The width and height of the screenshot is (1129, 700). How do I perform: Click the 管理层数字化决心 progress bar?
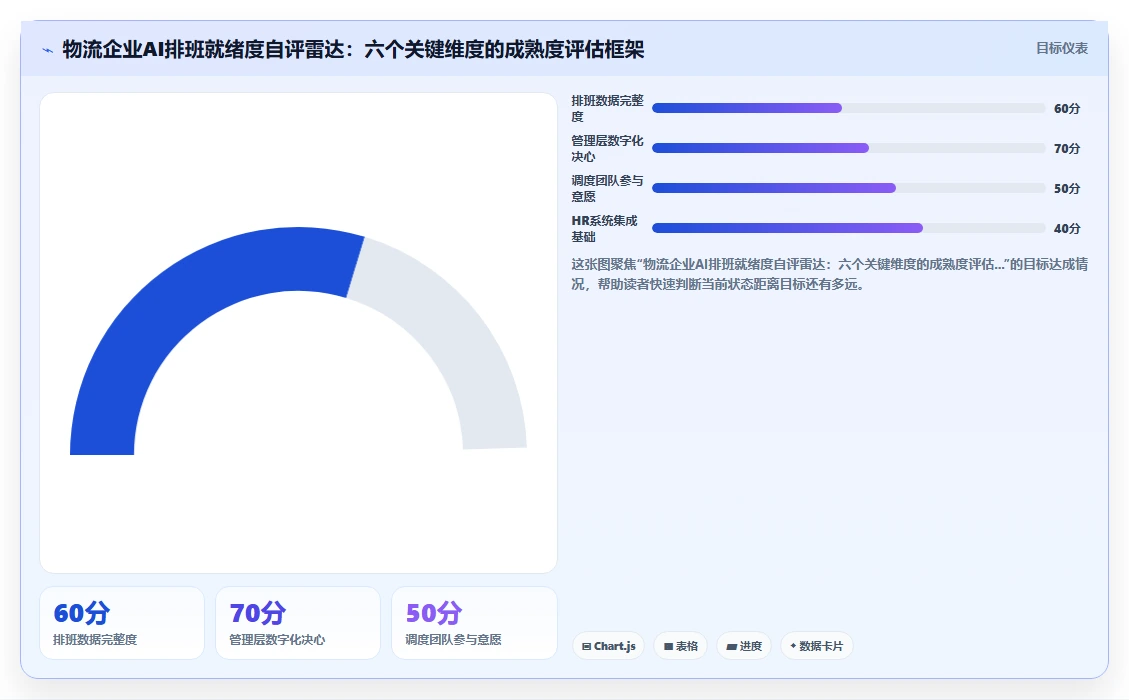tap(848, 148)
